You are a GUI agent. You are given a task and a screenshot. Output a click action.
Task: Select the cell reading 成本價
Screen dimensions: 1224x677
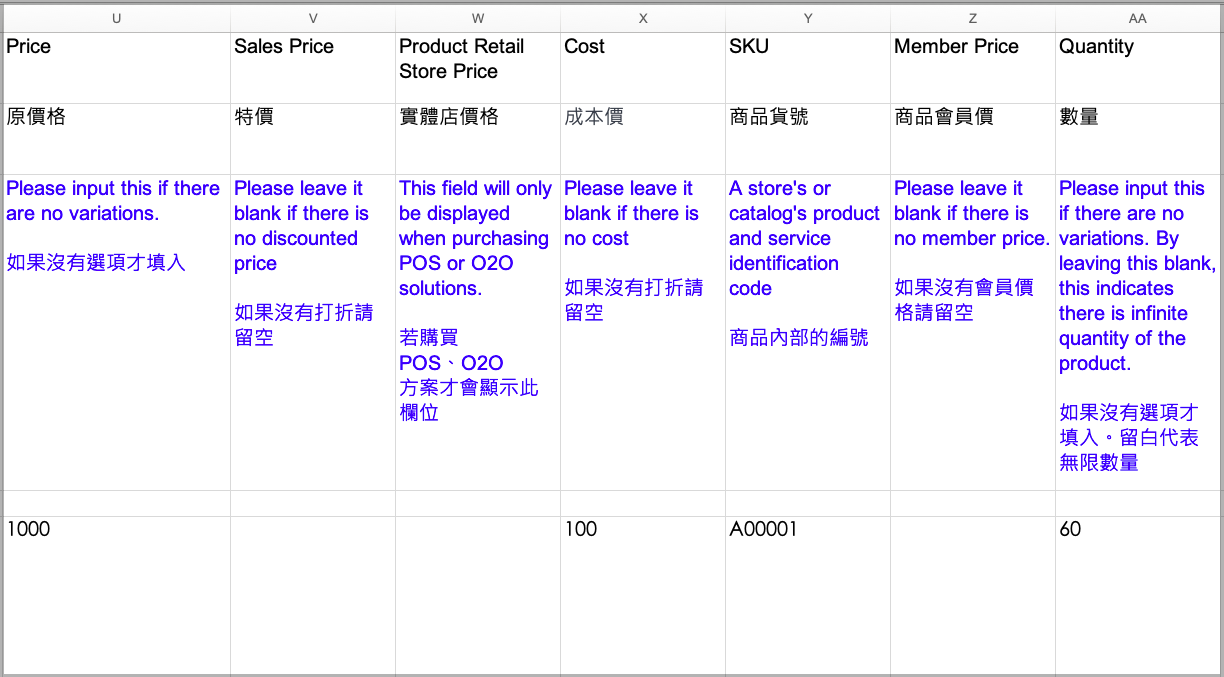tap(643, 139)
